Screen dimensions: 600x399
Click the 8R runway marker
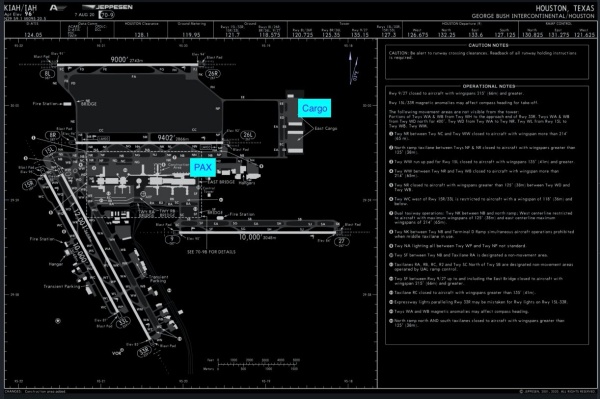coord(53,135)
